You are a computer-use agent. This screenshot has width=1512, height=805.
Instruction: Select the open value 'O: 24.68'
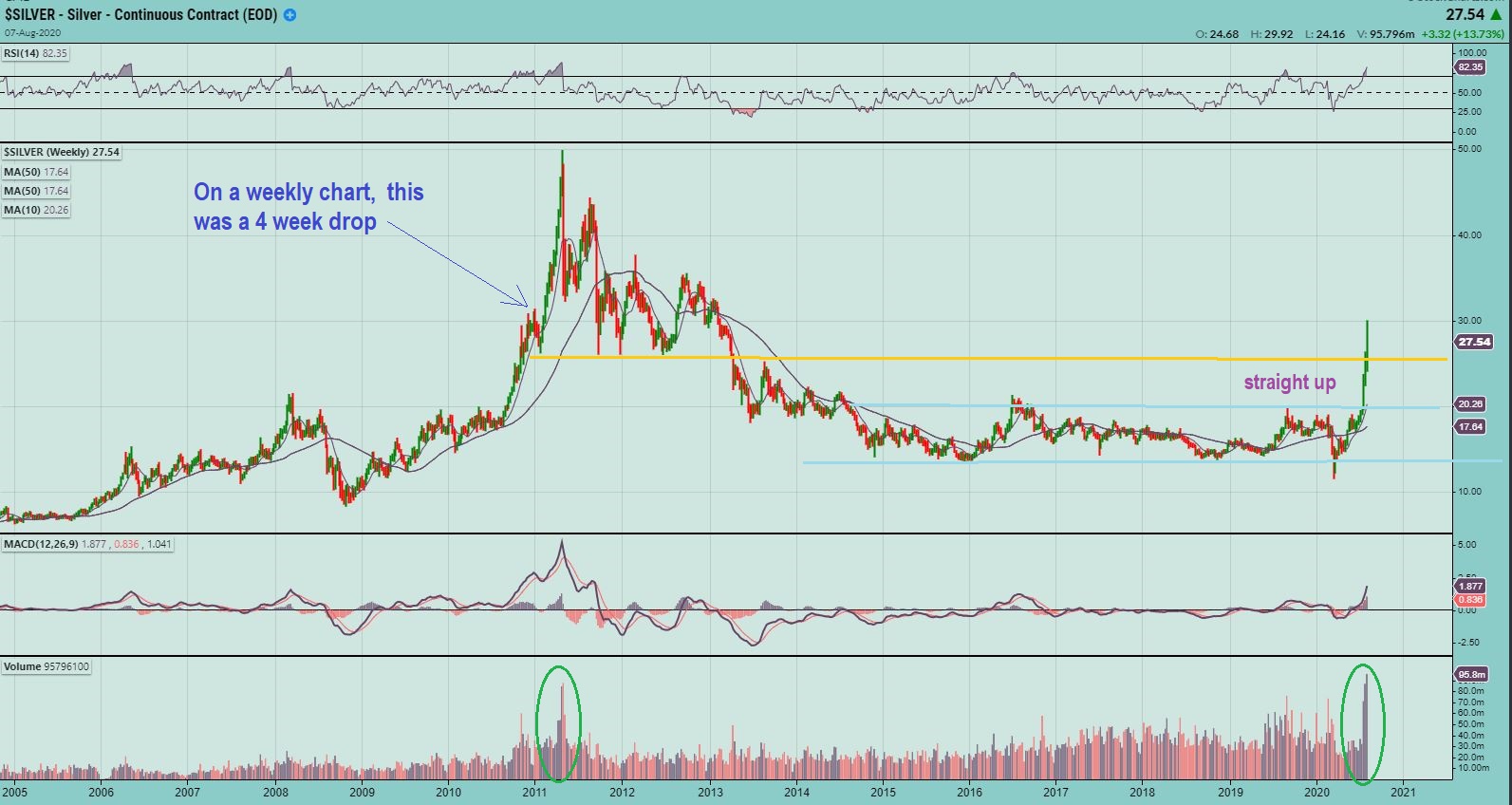(x=1217, y=34)
